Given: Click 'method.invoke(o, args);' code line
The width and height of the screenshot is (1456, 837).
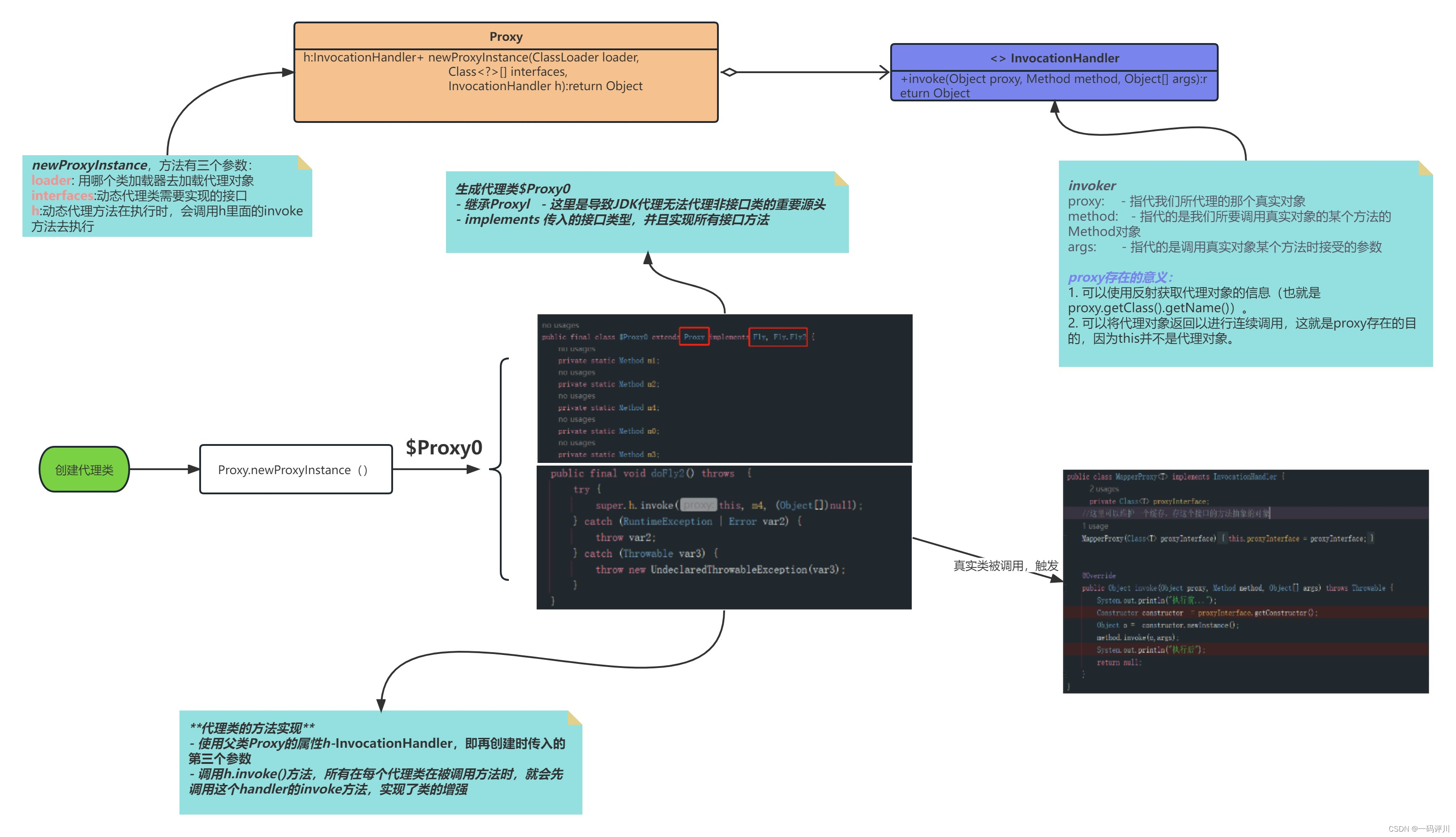Looking at the screenshot, I should [1137, 637].
